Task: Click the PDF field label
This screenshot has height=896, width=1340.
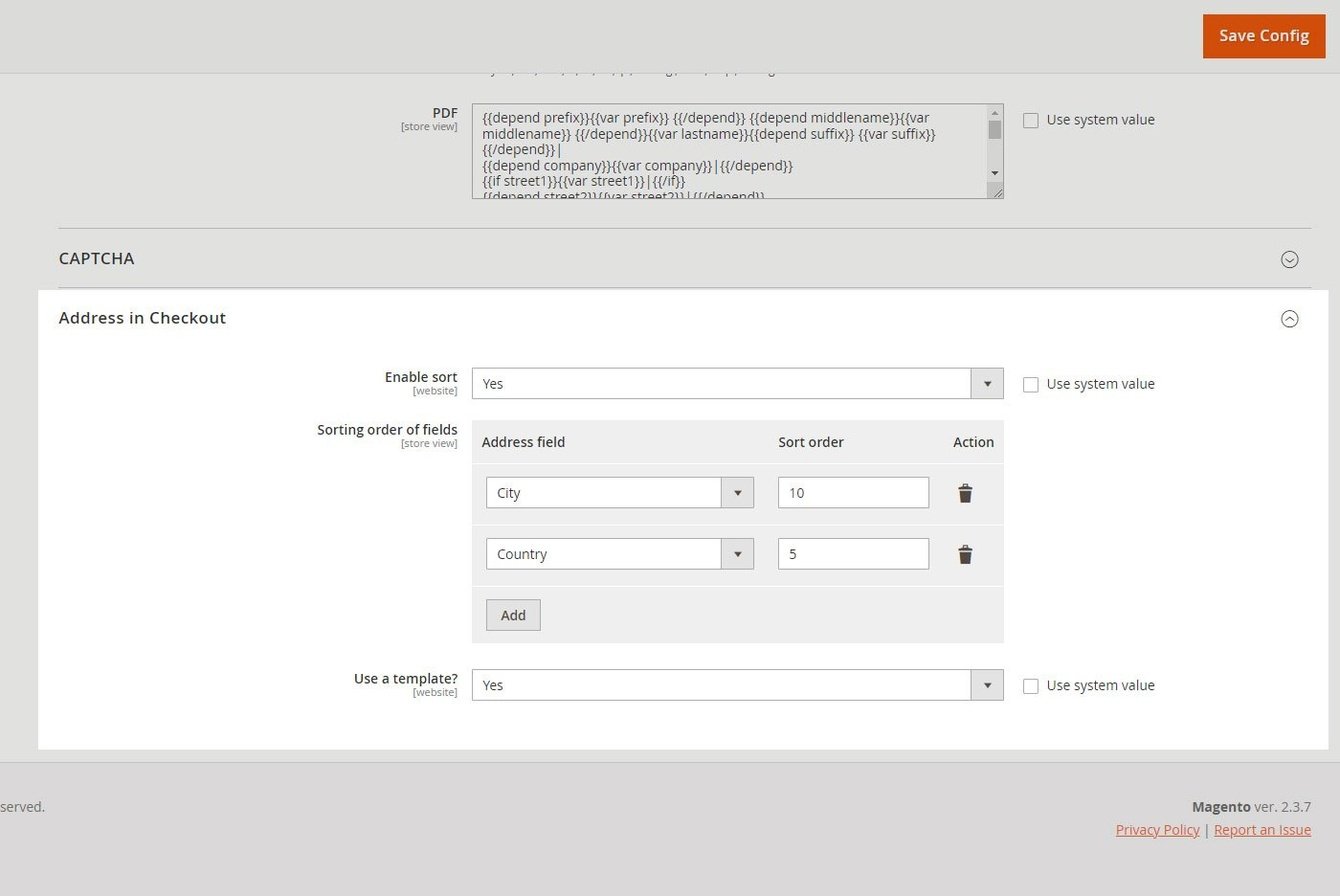Action: [x=445, y=113]
